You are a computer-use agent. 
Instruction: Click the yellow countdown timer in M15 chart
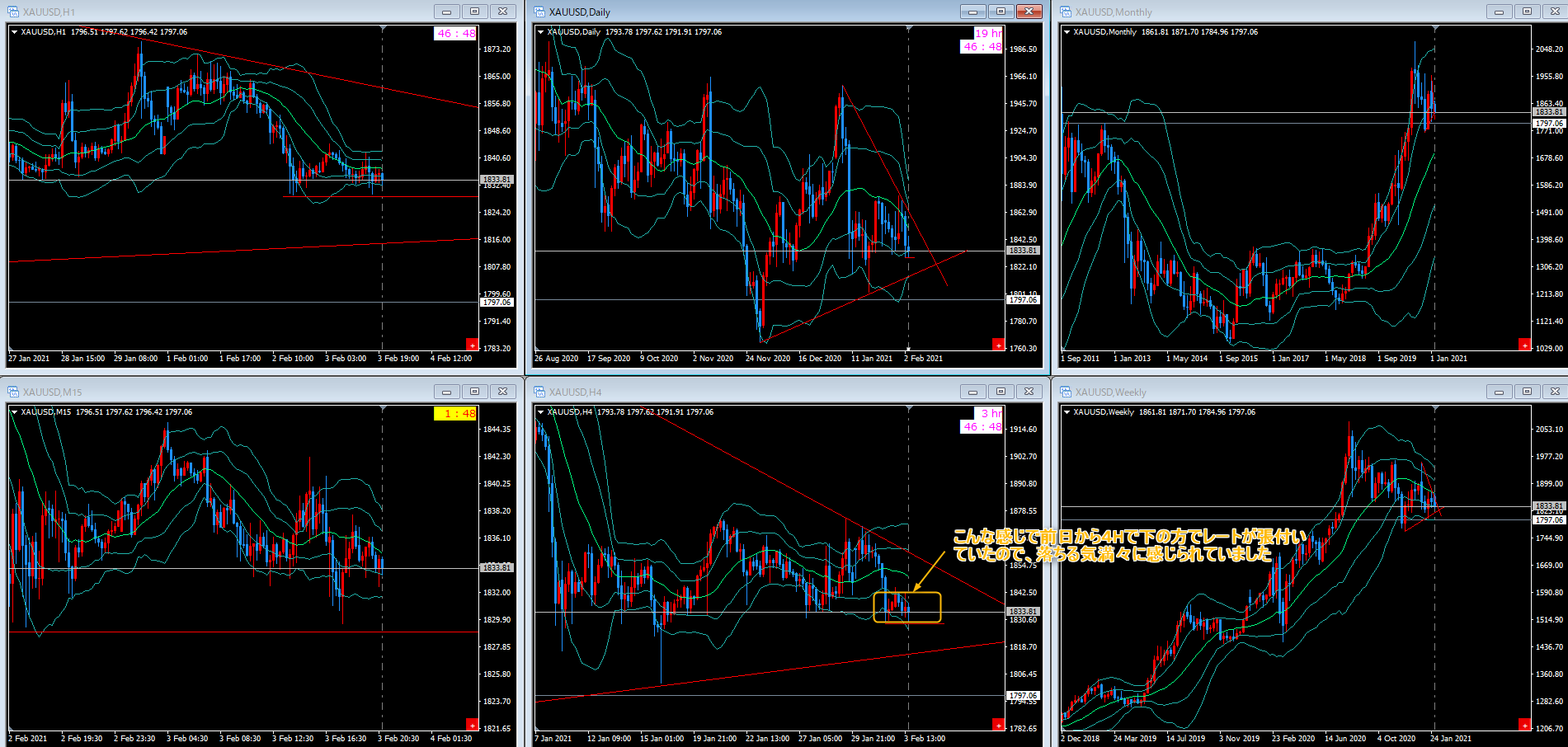pos(455,414)
